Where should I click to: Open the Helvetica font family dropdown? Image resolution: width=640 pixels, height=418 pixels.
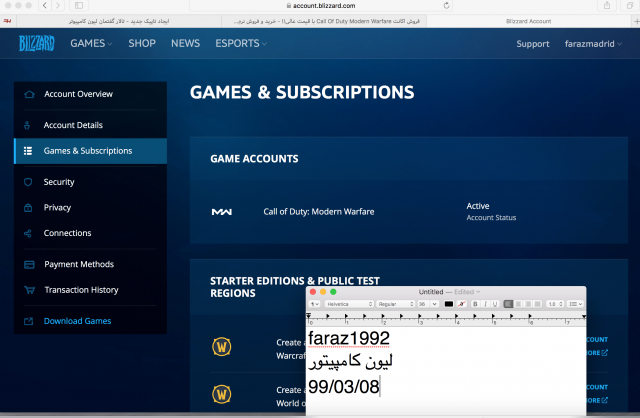349,304
